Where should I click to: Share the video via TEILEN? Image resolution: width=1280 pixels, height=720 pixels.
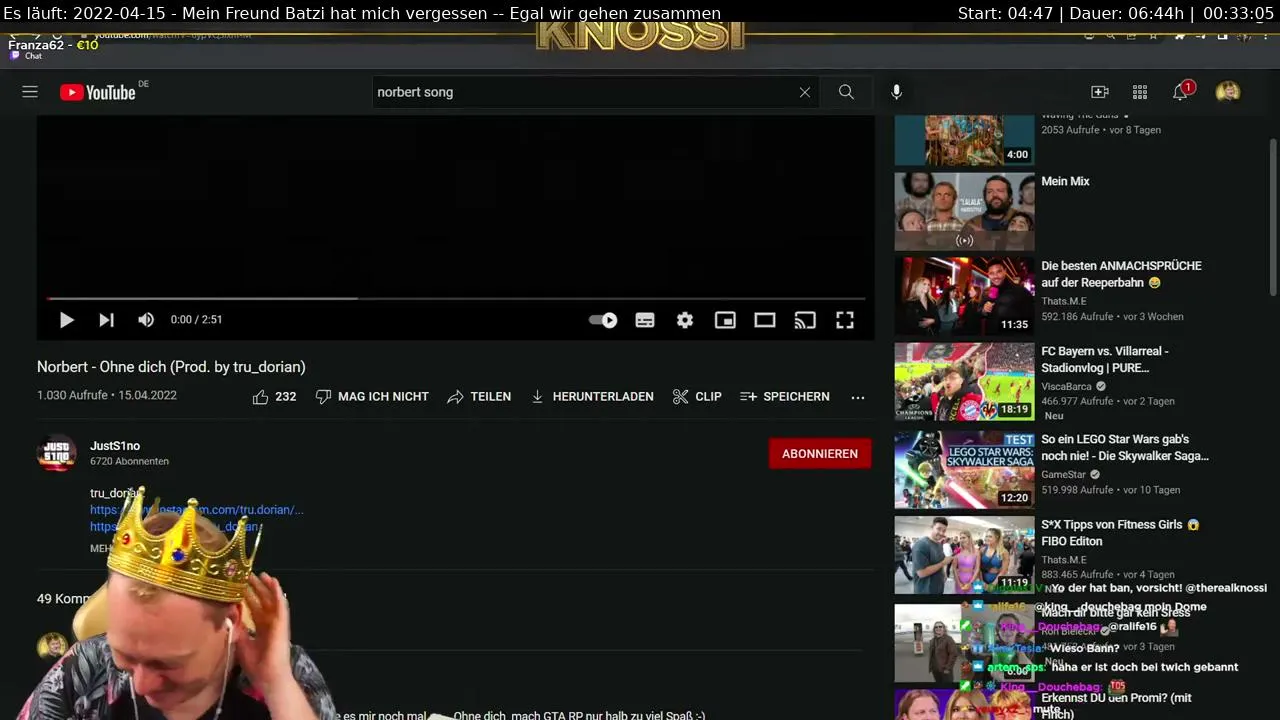click(x=479, y=397)
